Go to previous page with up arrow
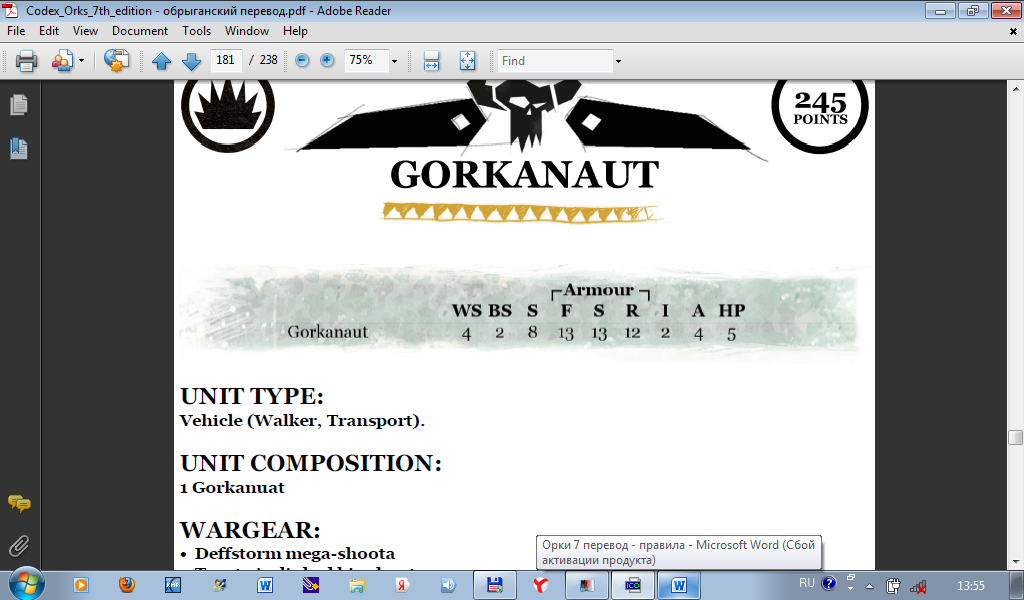 click(x=161, y=61)
